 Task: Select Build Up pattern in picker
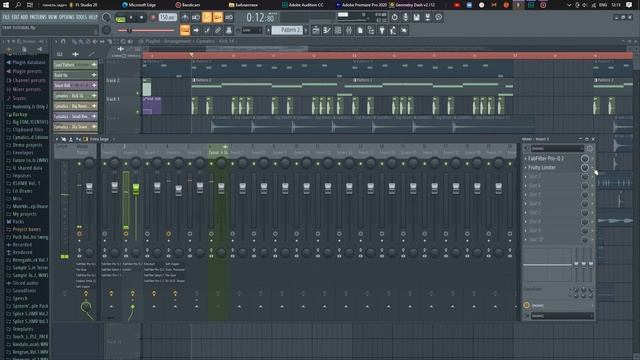(x=75, y=75)
